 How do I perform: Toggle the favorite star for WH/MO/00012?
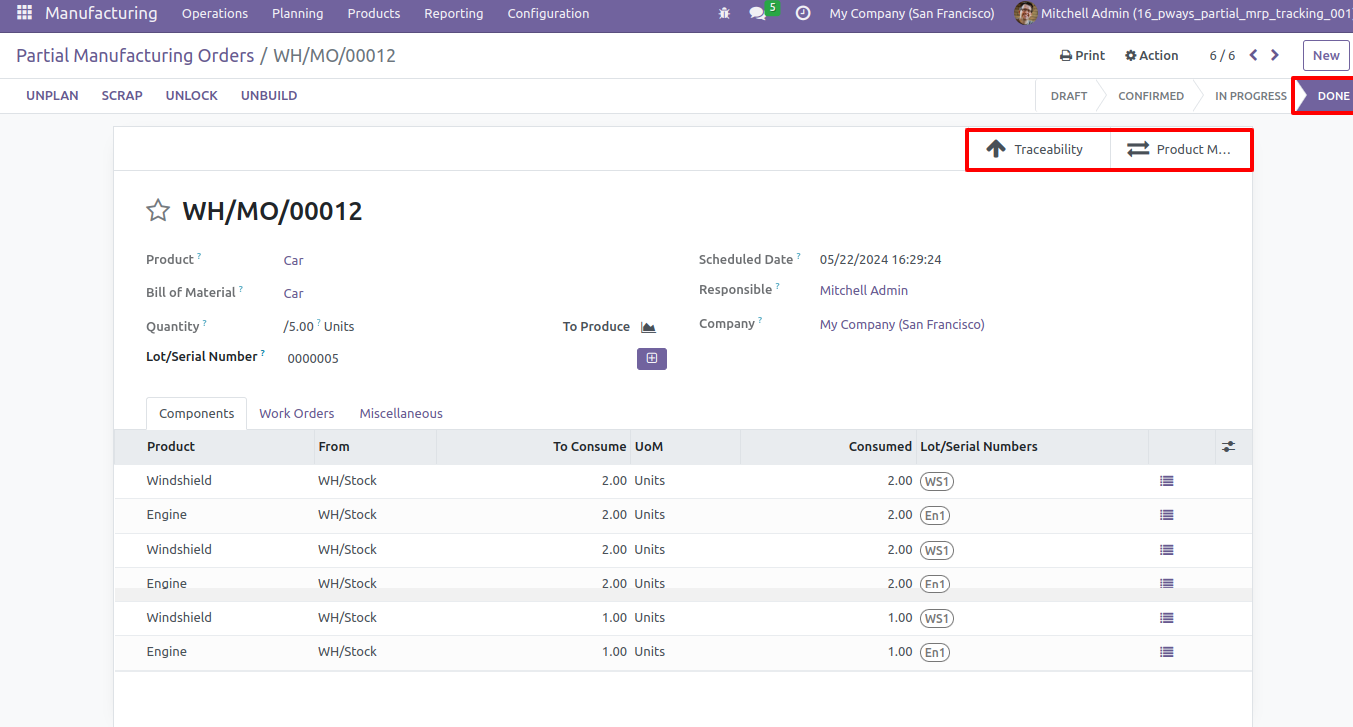point(158,210)
